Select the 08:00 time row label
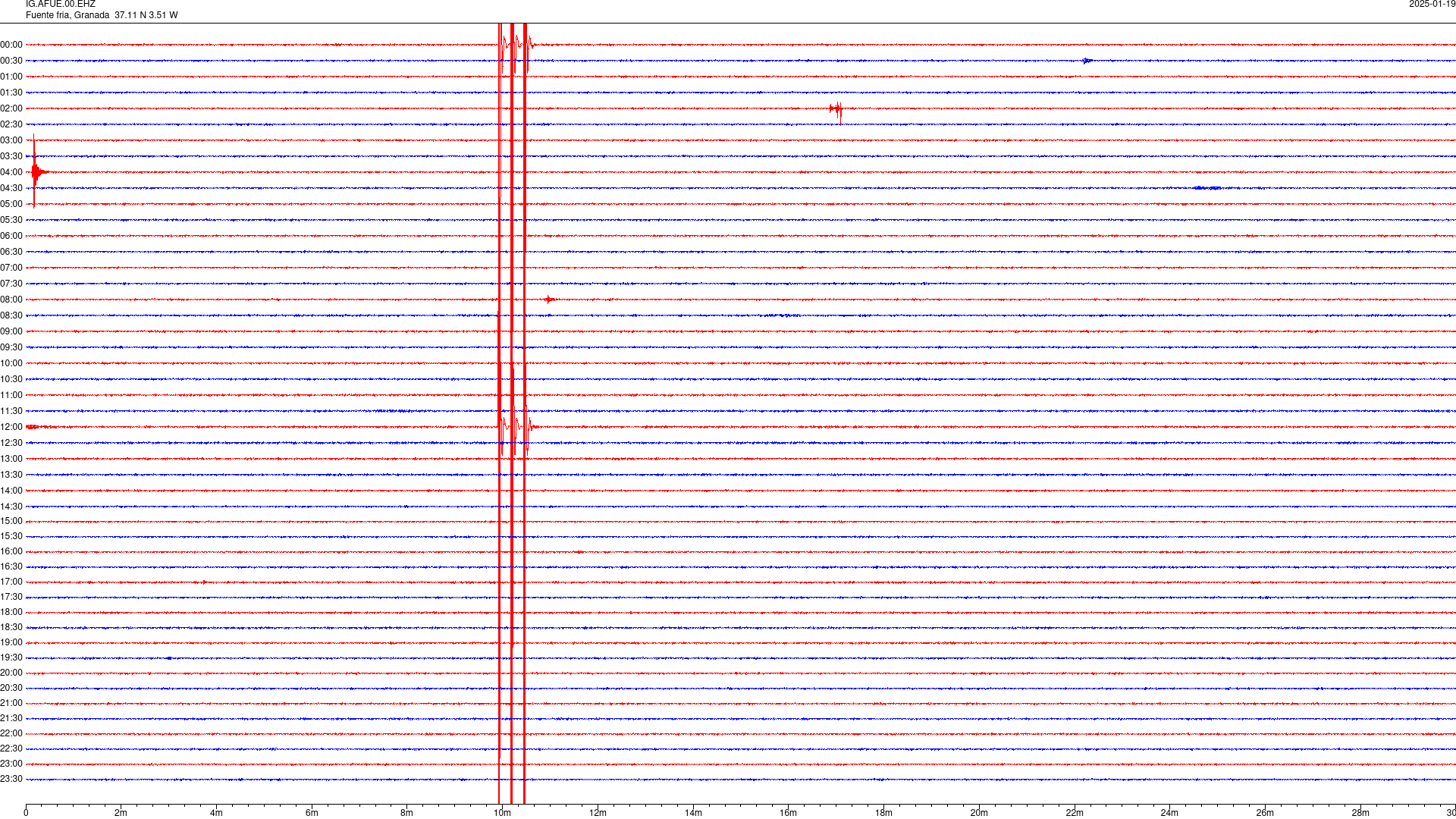 11,300
